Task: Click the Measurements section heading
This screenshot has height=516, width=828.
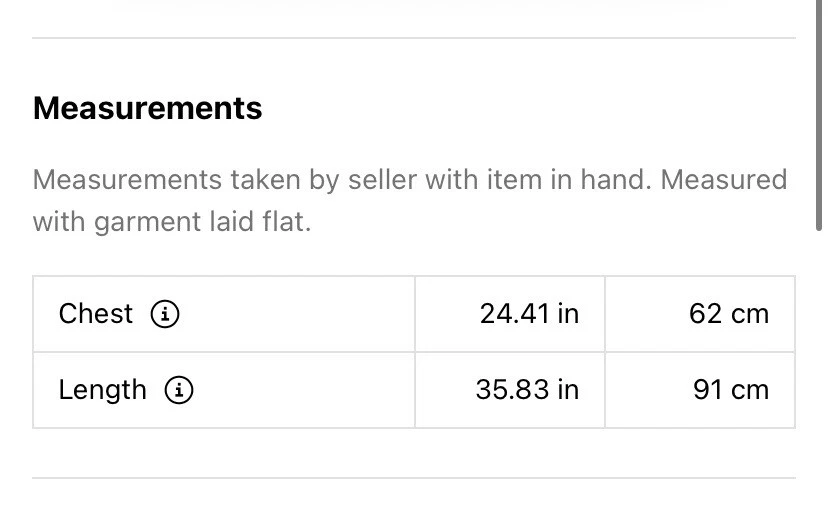Action: pos(147,108)
